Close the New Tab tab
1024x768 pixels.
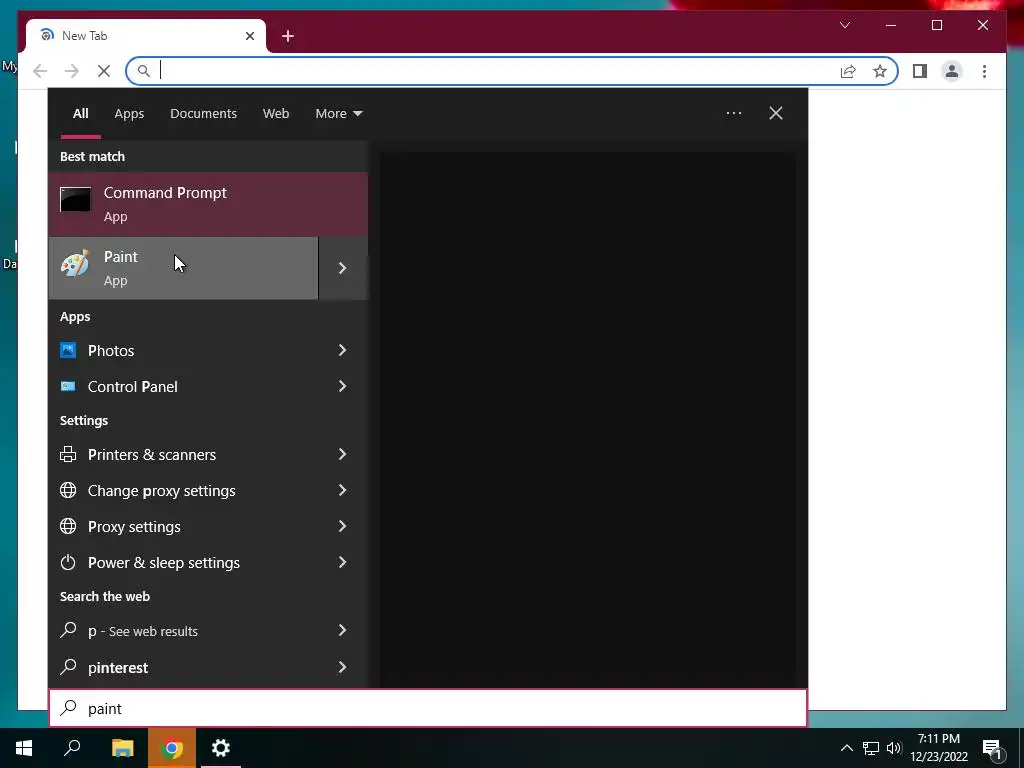[x=249, y=36]
